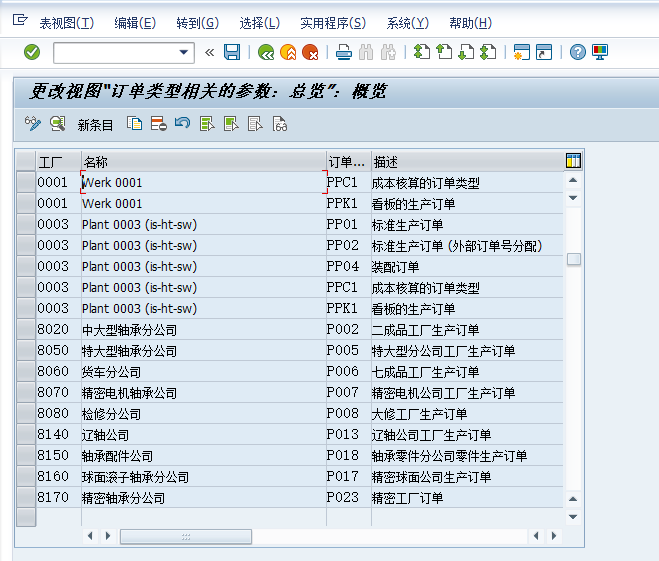Select row 0001 PPC1 via row selector

(x=26, y=182)
